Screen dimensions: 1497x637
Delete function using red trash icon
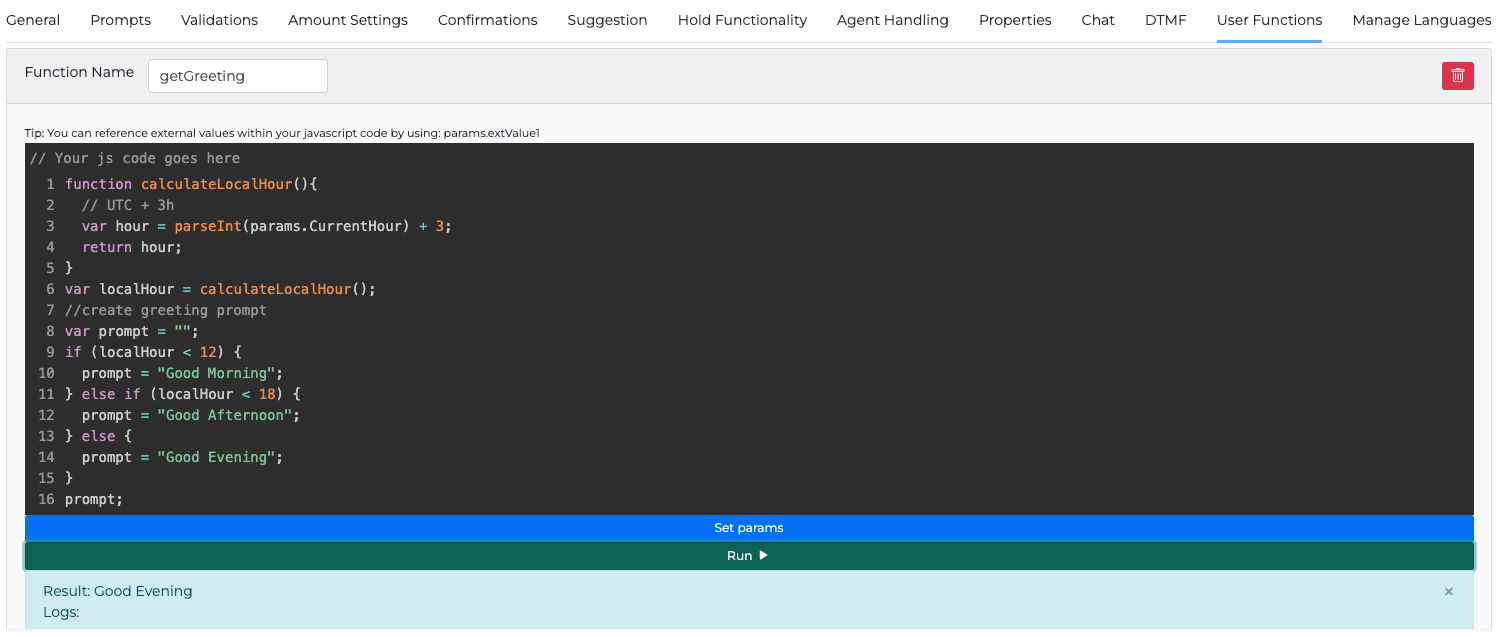[x=1457, y=76]
